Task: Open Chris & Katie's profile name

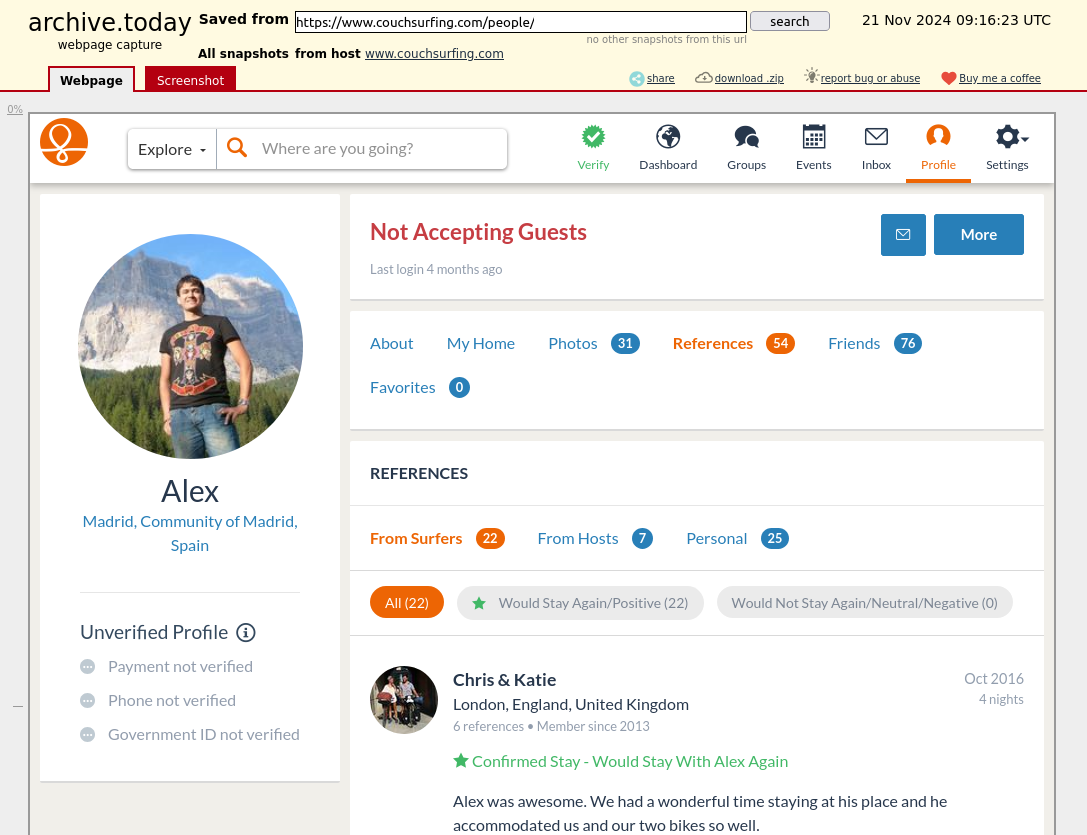Action: coord(505,680)
